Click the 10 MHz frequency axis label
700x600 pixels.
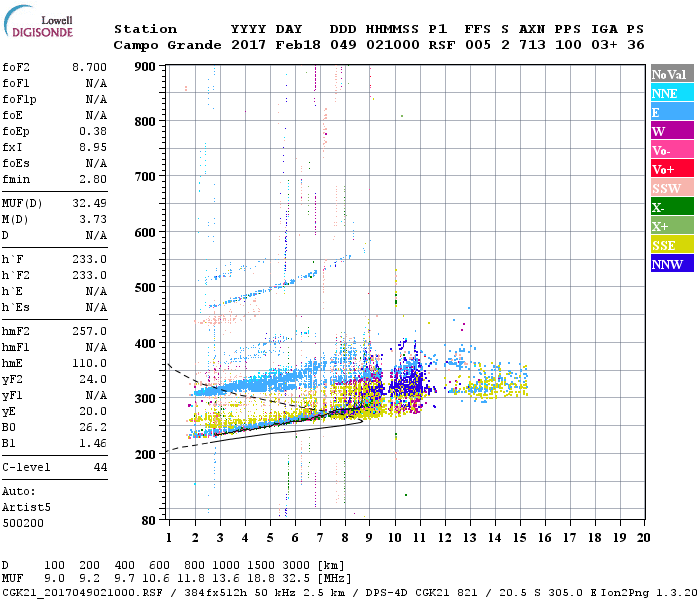pos(394,538)
